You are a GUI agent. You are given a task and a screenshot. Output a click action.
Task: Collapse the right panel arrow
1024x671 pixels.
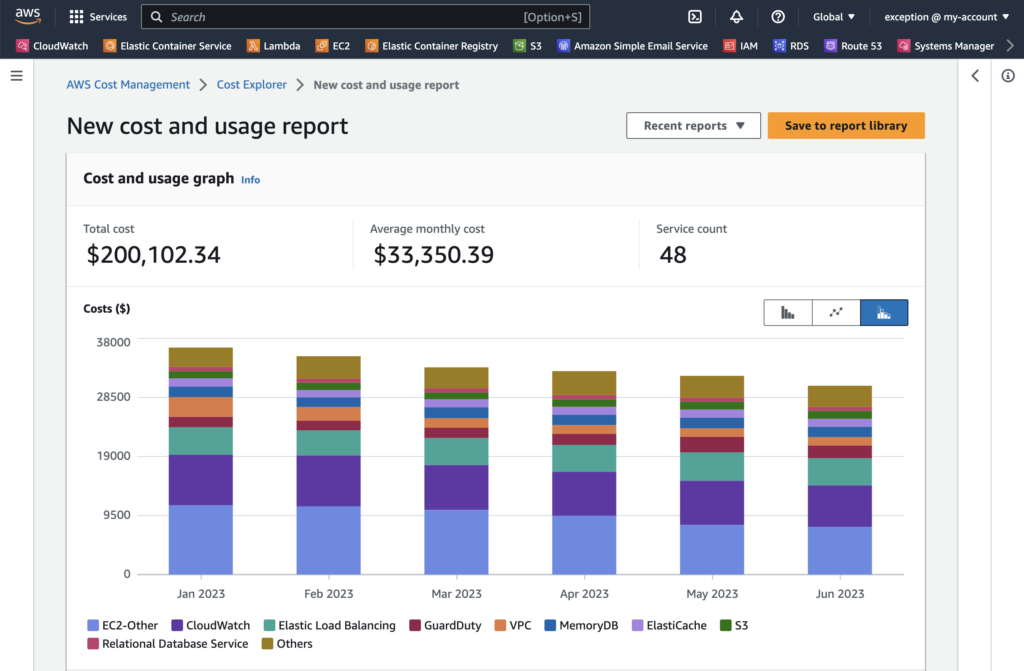tap(975, 76)
